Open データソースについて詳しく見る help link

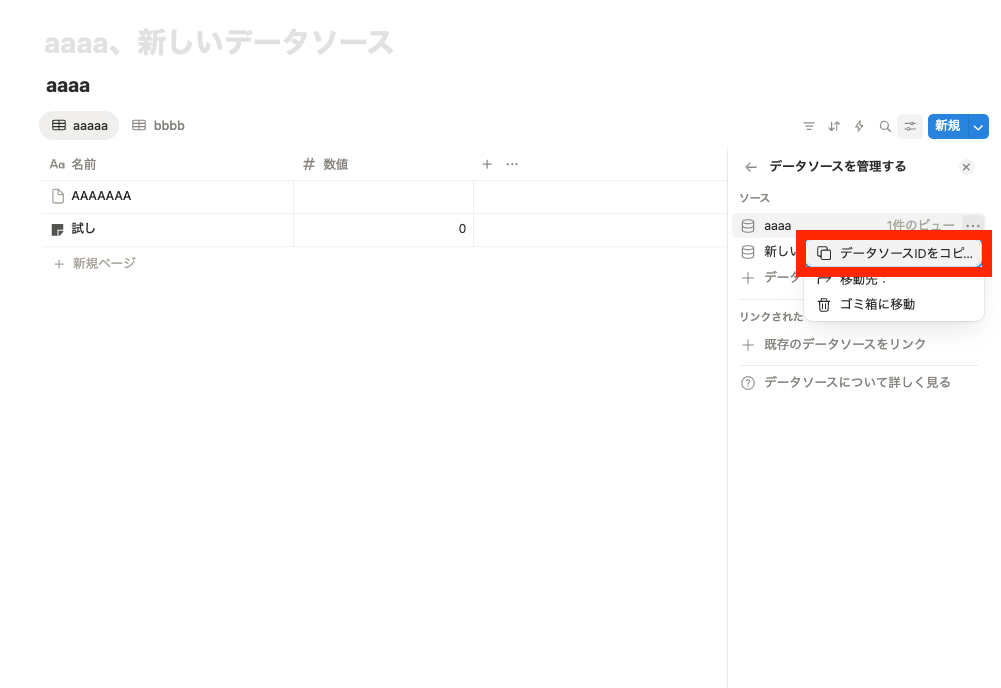tap(856, 382)
